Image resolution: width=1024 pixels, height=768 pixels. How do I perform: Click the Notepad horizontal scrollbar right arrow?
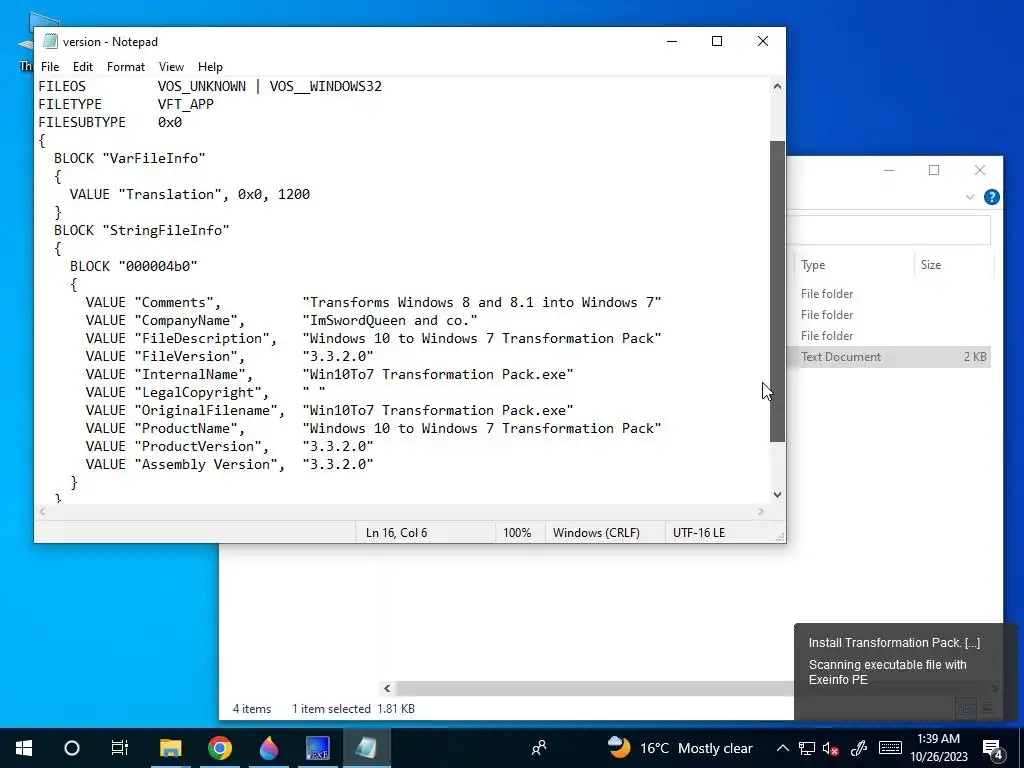click(x=761, y=511)
